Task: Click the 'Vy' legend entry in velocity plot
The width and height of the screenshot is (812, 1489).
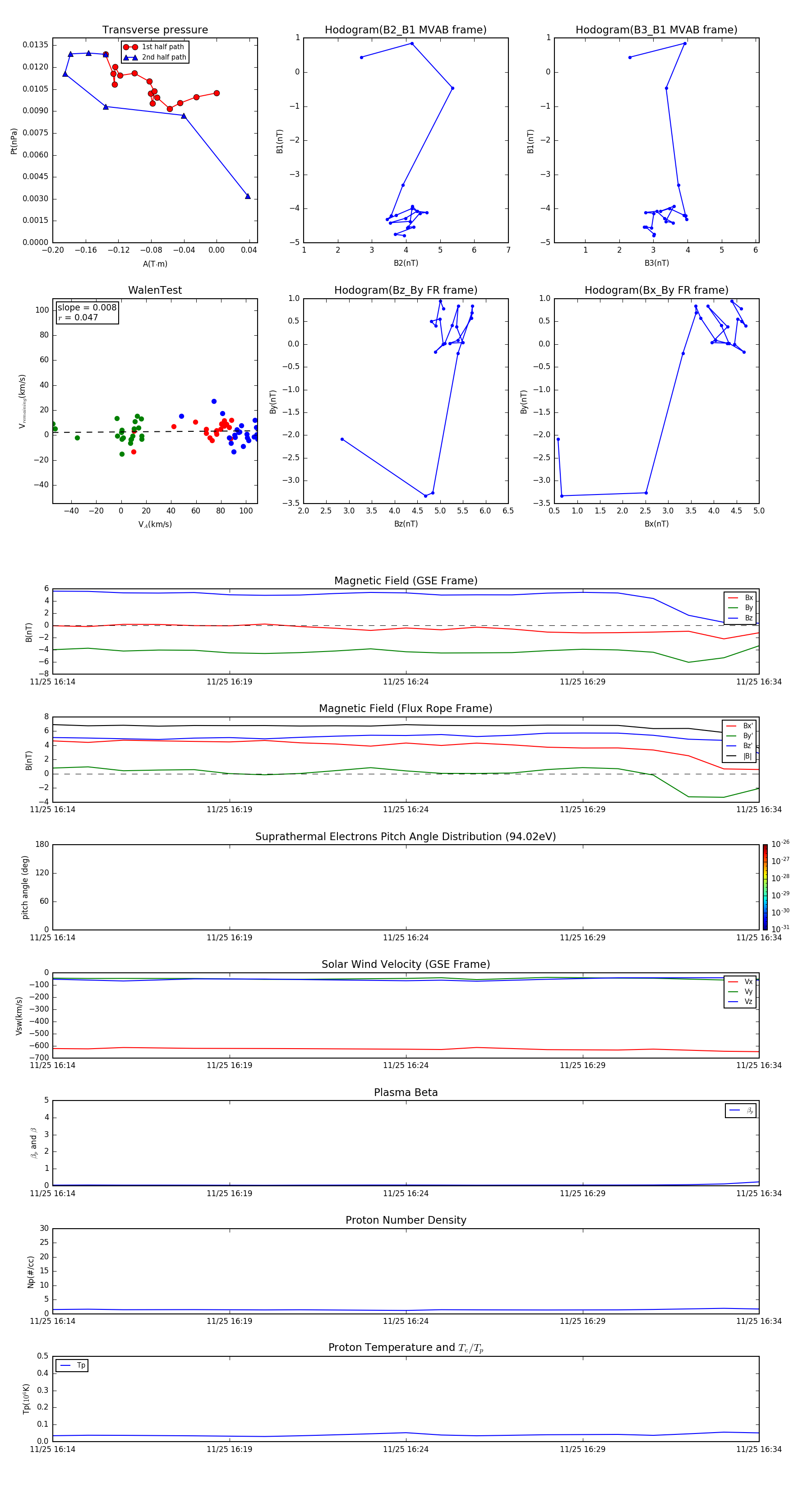Action: [x=740, y=991]
